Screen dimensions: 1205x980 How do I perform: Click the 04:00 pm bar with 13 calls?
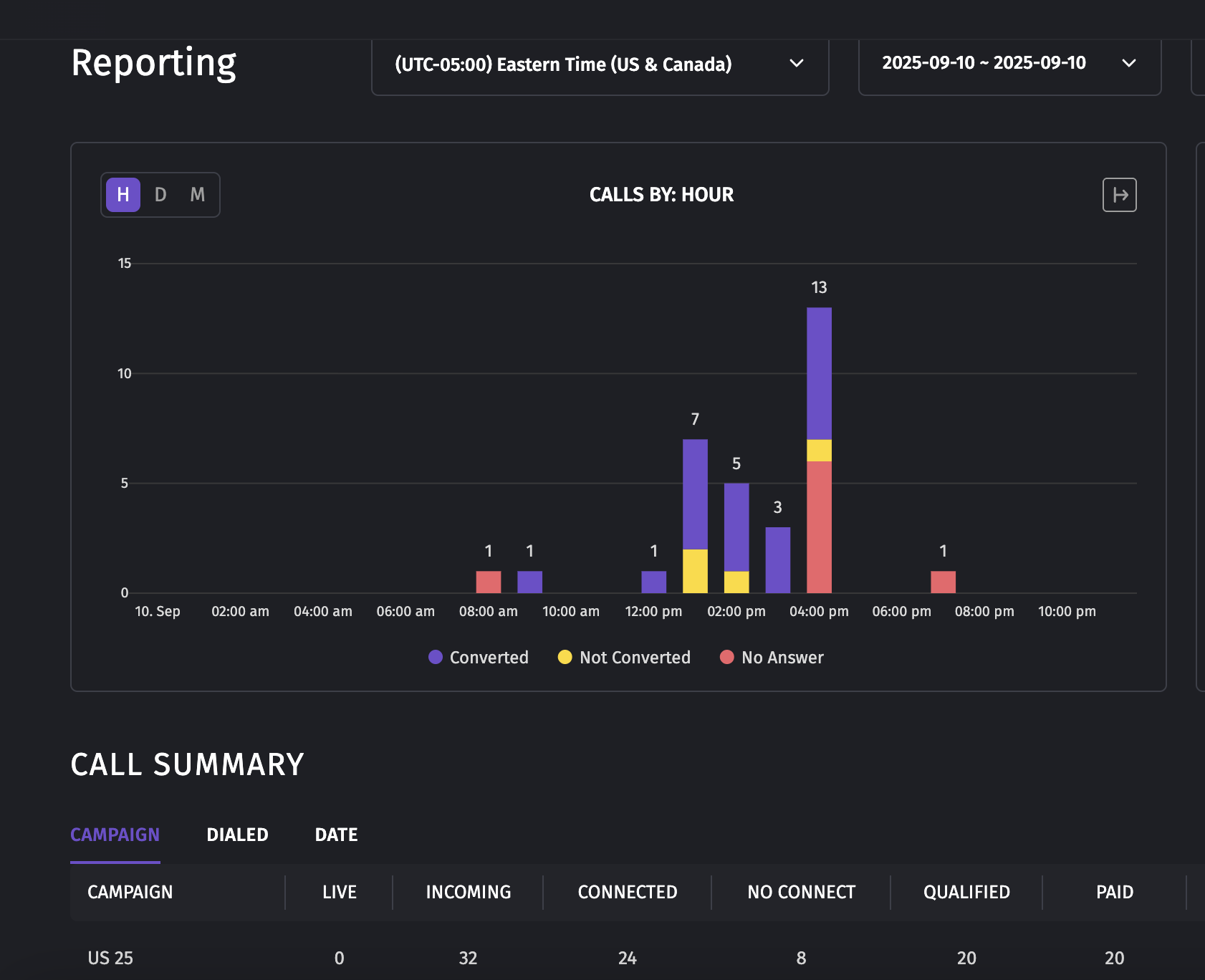[819, 450]
